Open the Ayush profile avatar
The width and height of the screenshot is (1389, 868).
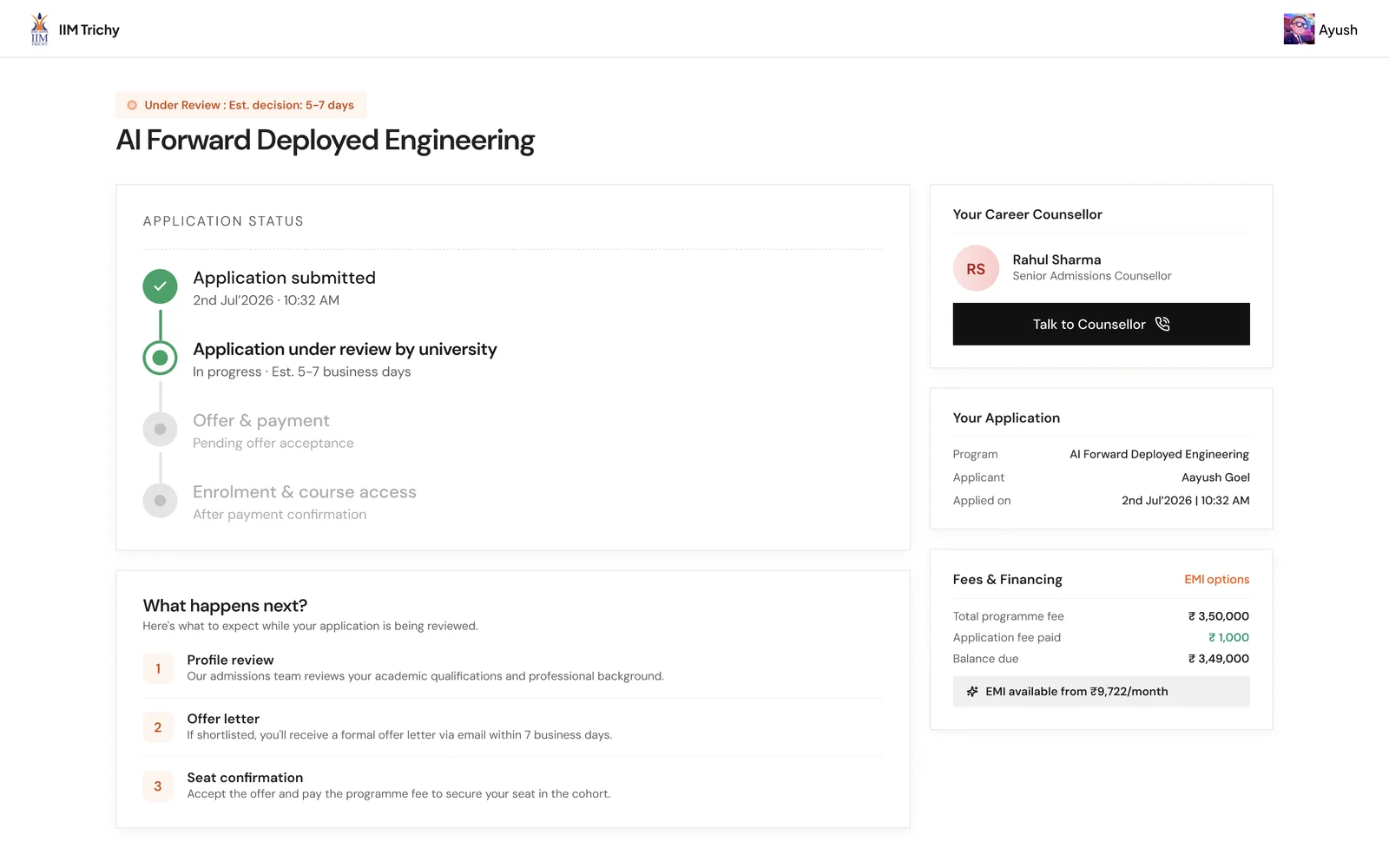(1299, 30)
